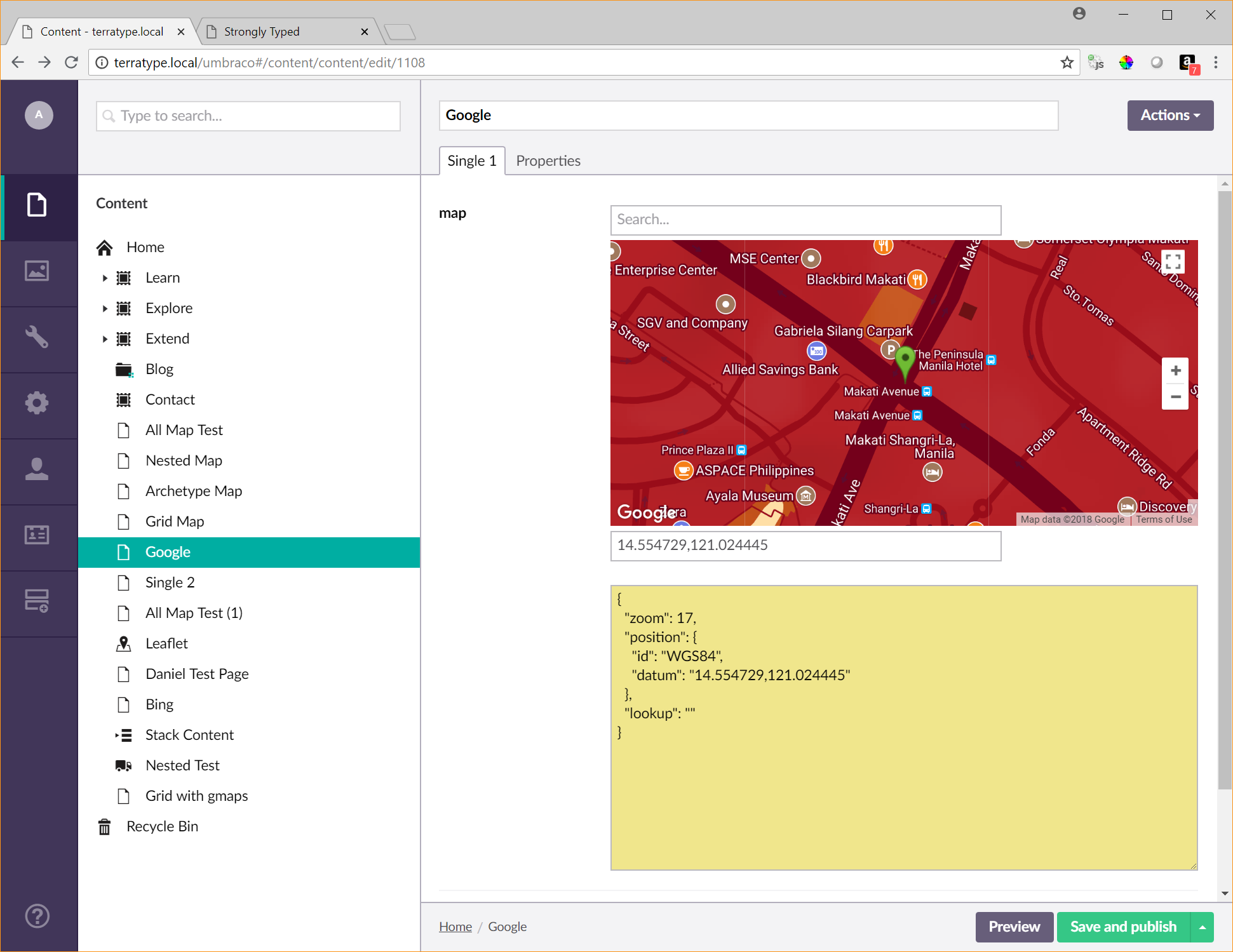This screenshot has width=1233, height=952.
Task: Bookmark the page with the star icon
Action: coord(1067,62)
